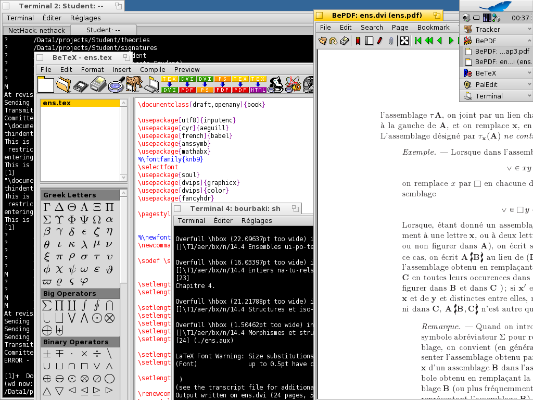Click the new empty document icon in BeTeX
This screenshot has width=533, height=400.
(x=45, y=84)
